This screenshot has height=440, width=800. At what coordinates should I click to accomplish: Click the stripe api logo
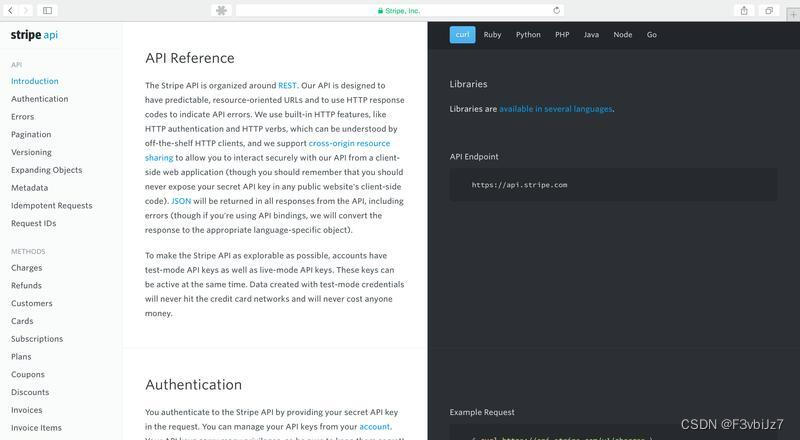[x=34, y=35]
